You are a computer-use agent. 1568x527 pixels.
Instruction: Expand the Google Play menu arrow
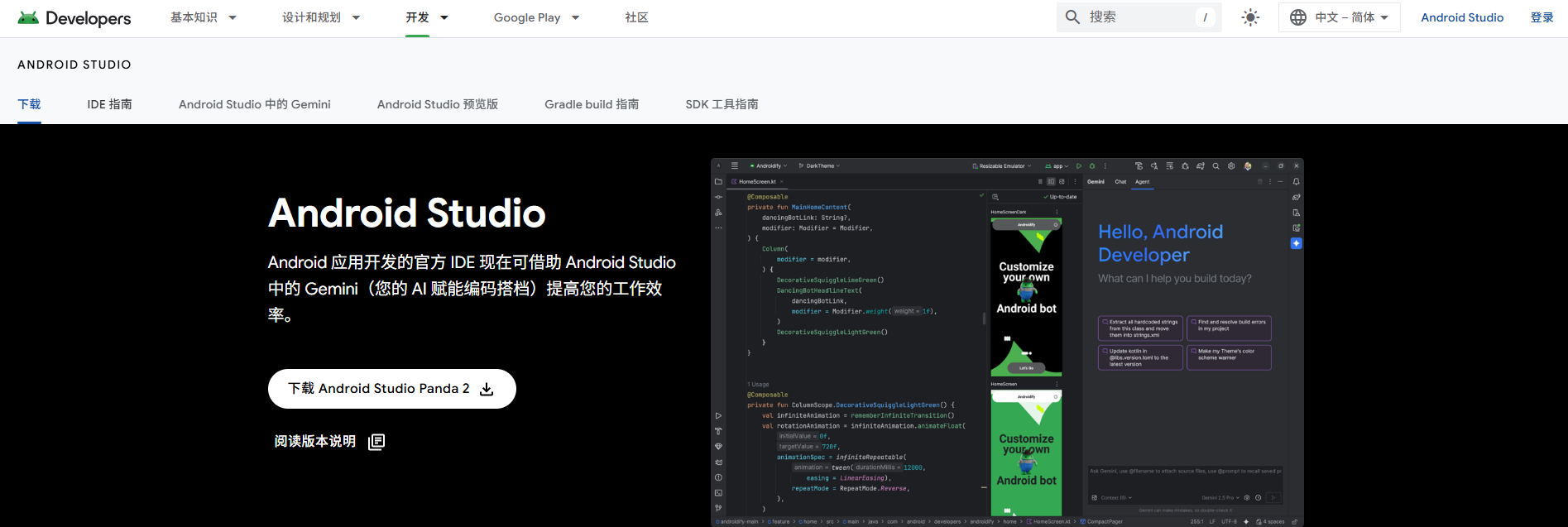click(576, 17)
